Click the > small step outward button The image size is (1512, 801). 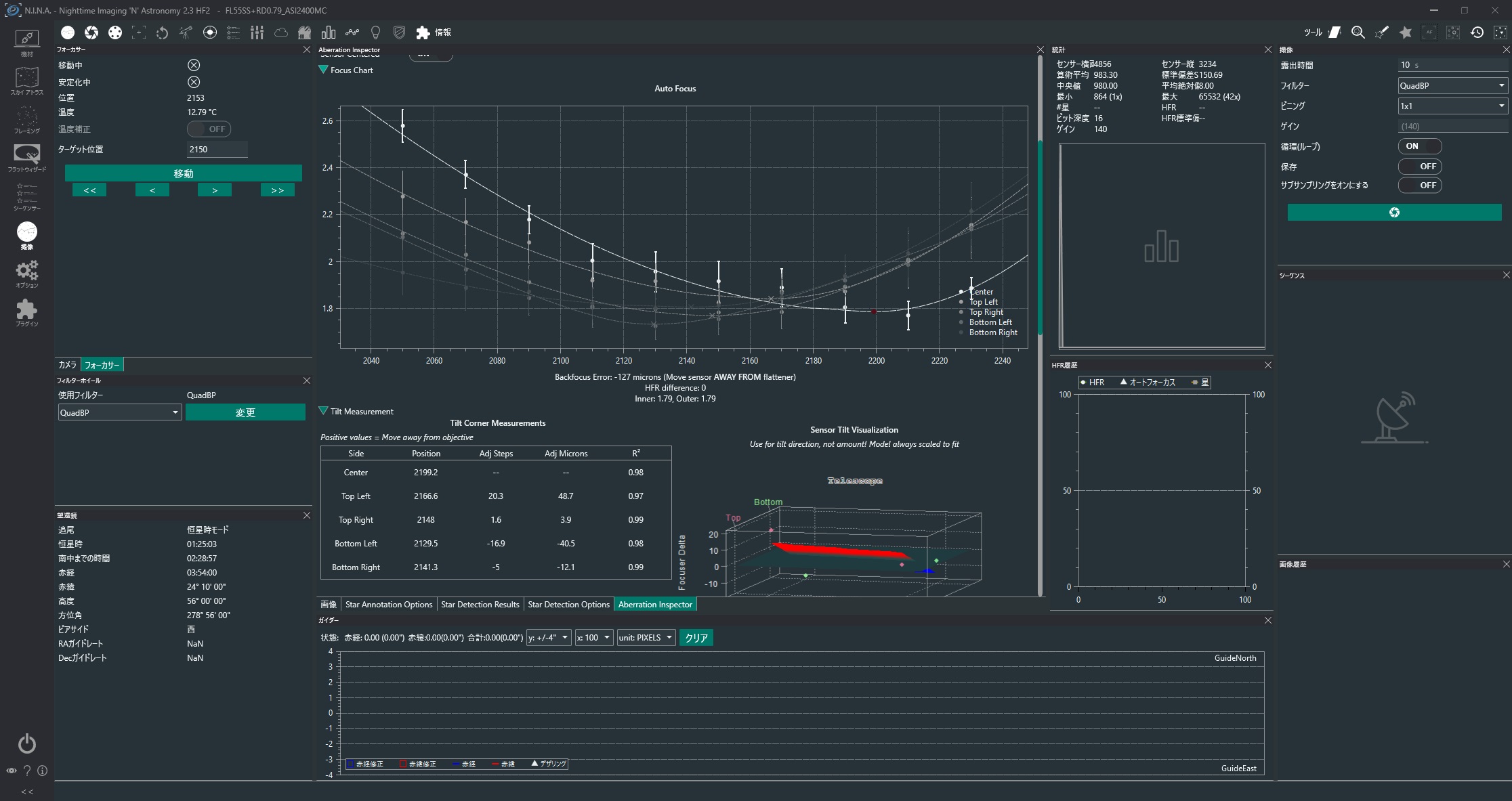tap(215, 191)
